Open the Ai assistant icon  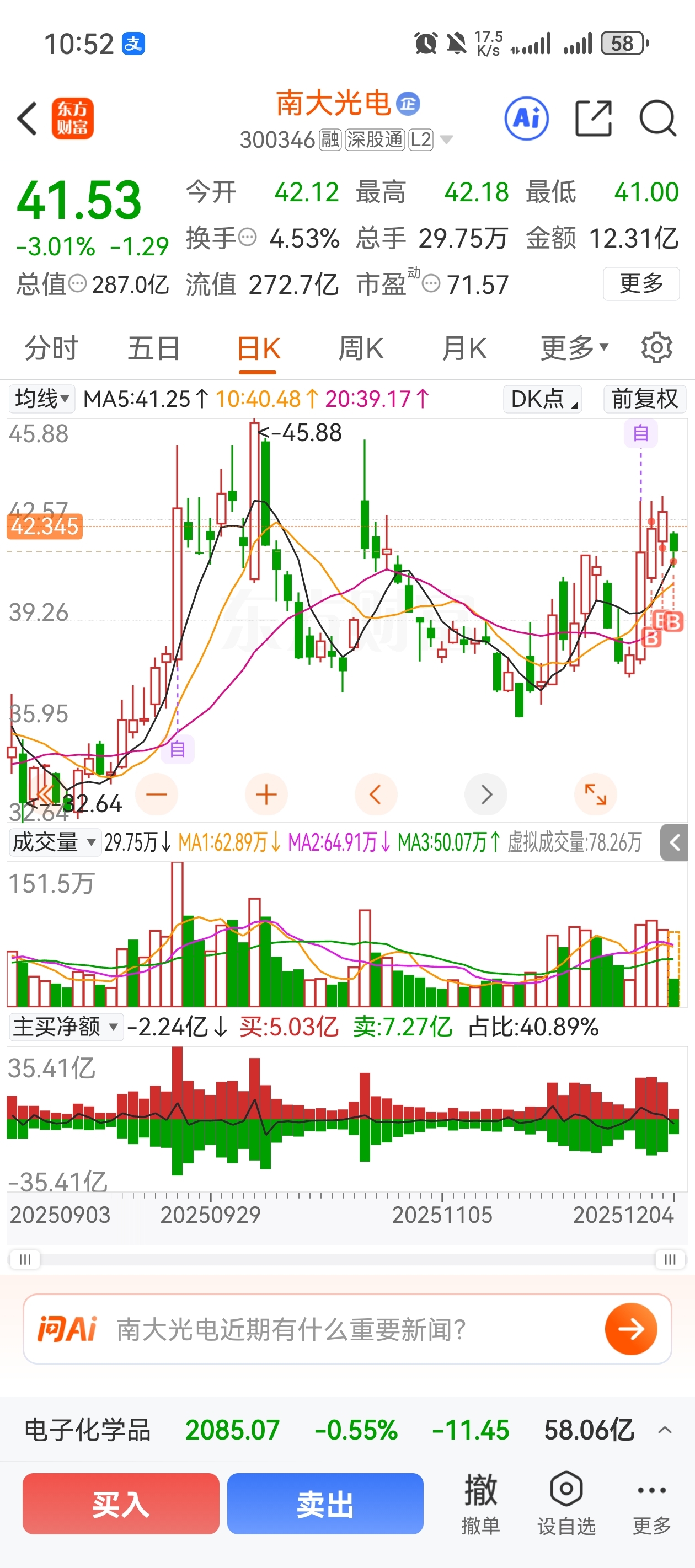click(x=526, y=118)
